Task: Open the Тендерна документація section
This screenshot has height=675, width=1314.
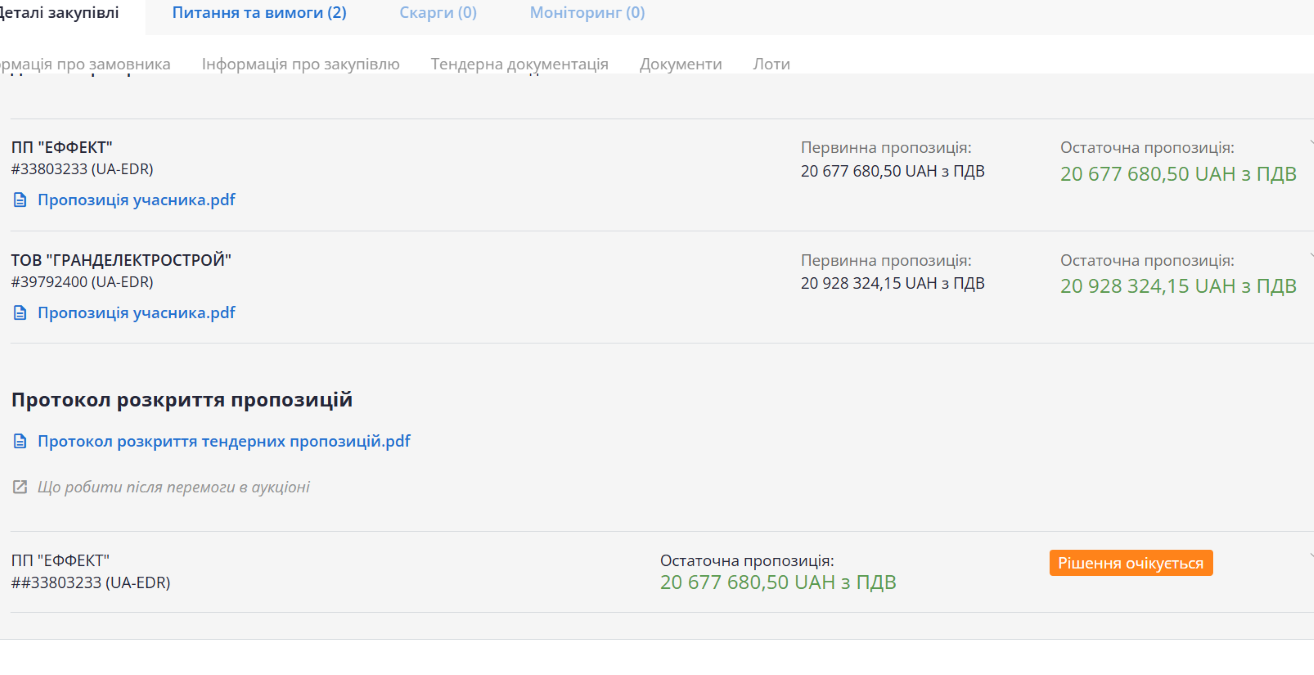Action: [x=519, y=64]
